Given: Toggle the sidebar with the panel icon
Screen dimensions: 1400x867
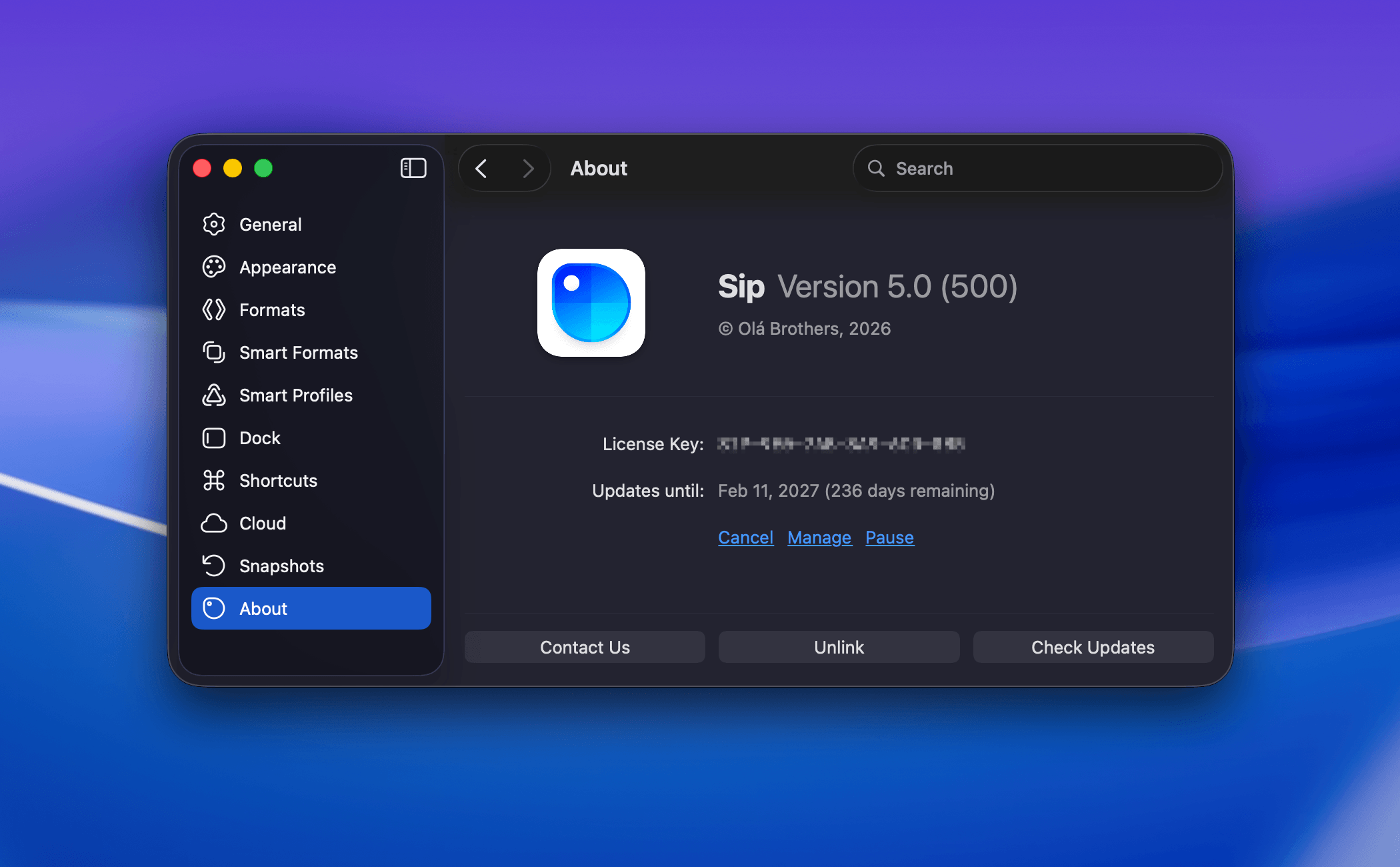Looking at the screenshot, I should click(x=413, y=168).
